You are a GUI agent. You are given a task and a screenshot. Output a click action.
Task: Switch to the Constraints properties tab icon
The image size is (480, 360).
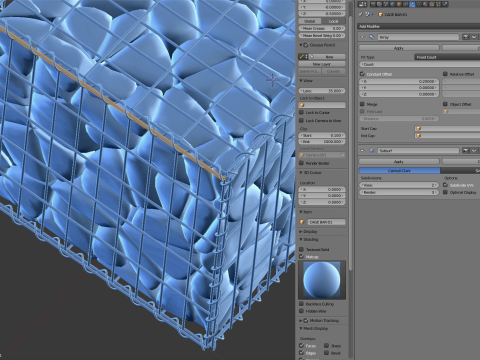click(406, 4)
